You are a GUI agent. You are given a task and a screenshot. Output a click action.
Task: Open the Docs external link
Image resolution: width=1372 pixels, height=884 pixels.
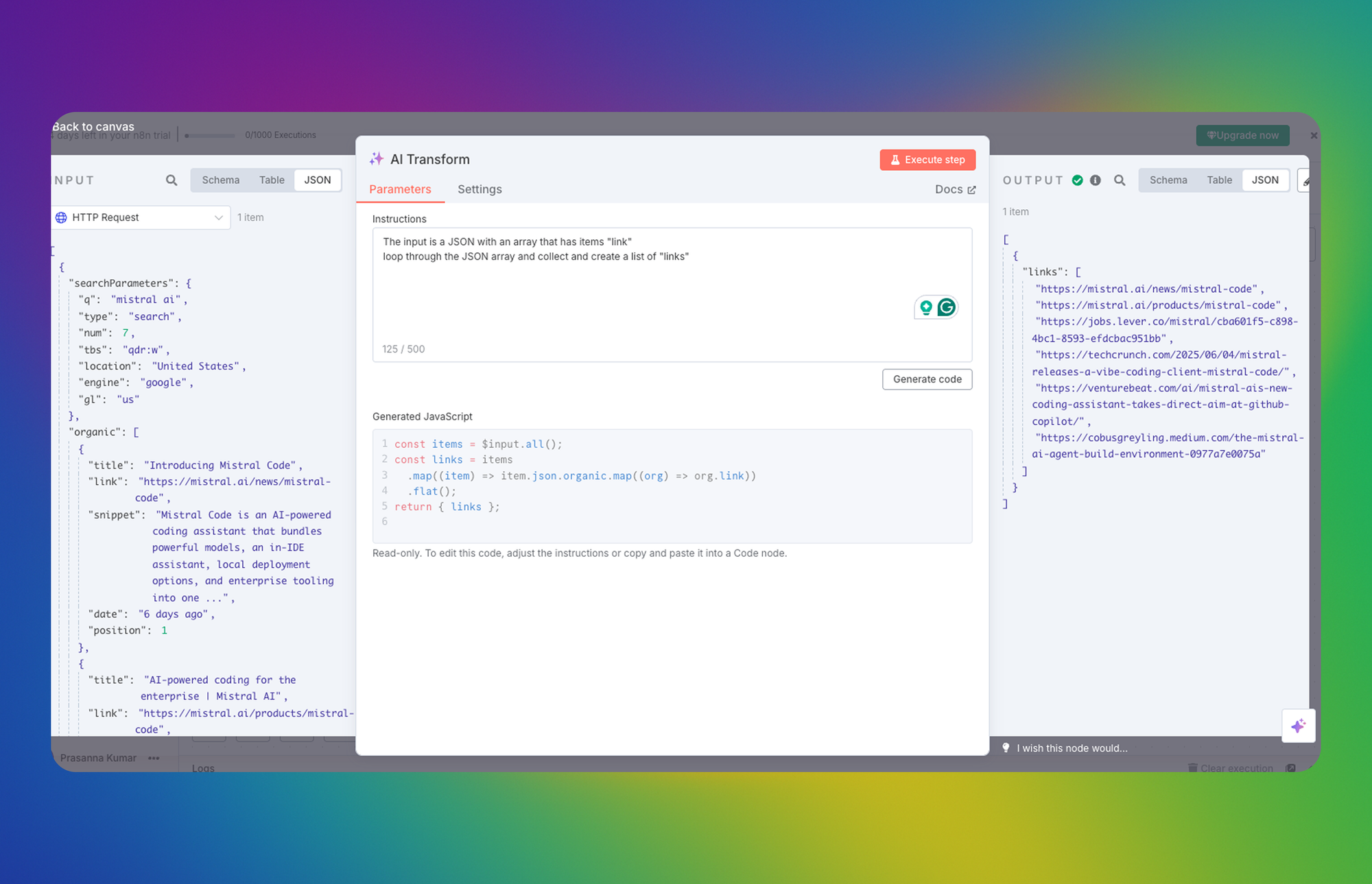pos(955,189)
